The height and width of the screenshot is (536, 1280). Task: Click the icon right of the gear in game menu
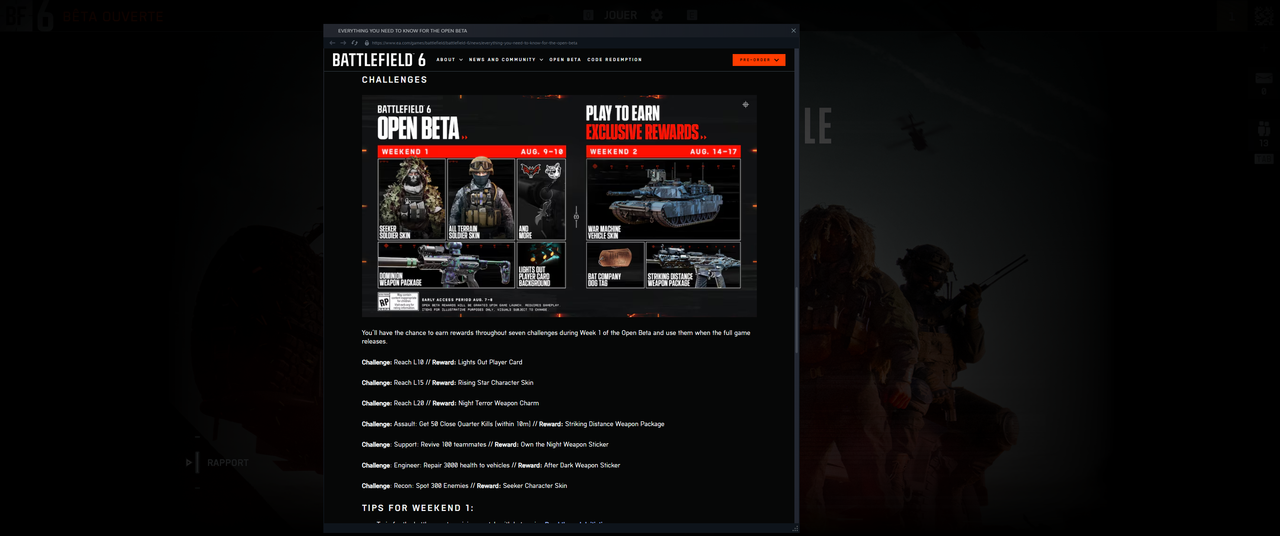pyautogui.click(x=692, y=16)
